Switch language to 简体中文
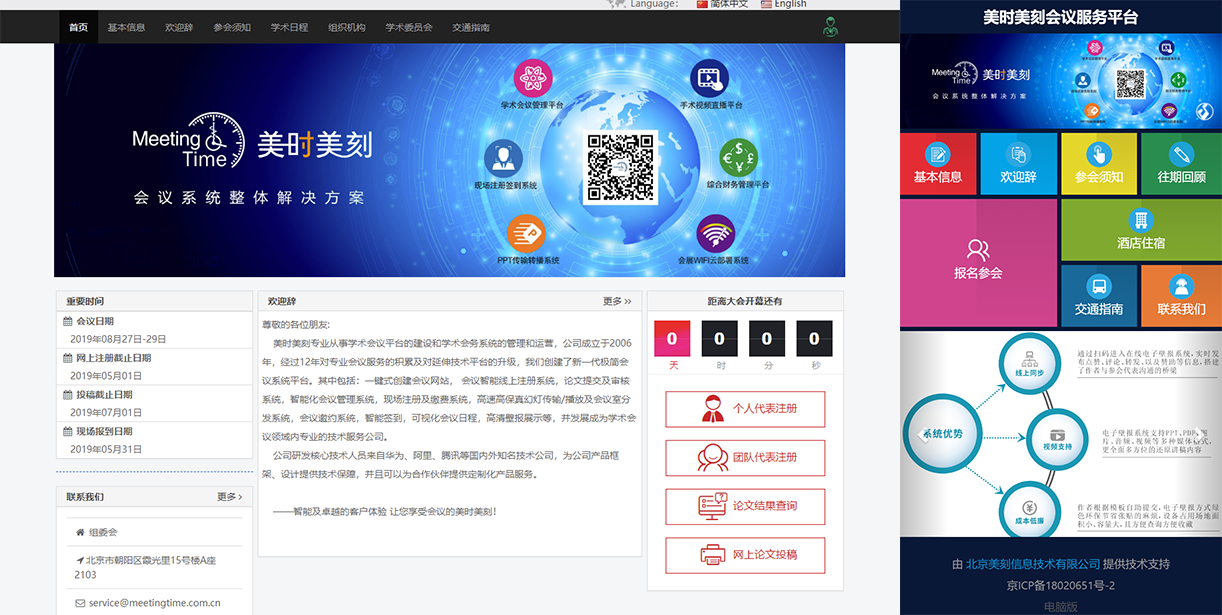1222x615 pixels. [723, 4]
